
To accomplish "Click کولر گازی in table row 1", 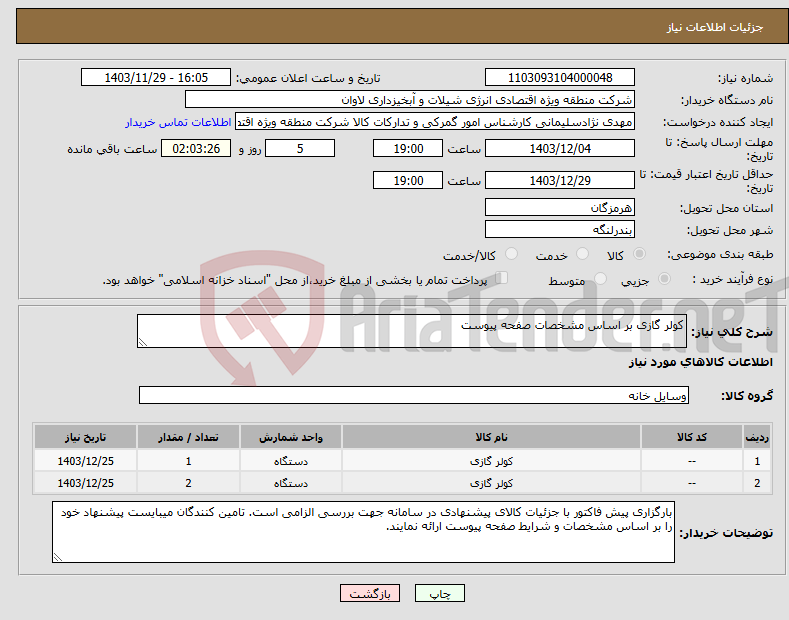I will 491,461.
